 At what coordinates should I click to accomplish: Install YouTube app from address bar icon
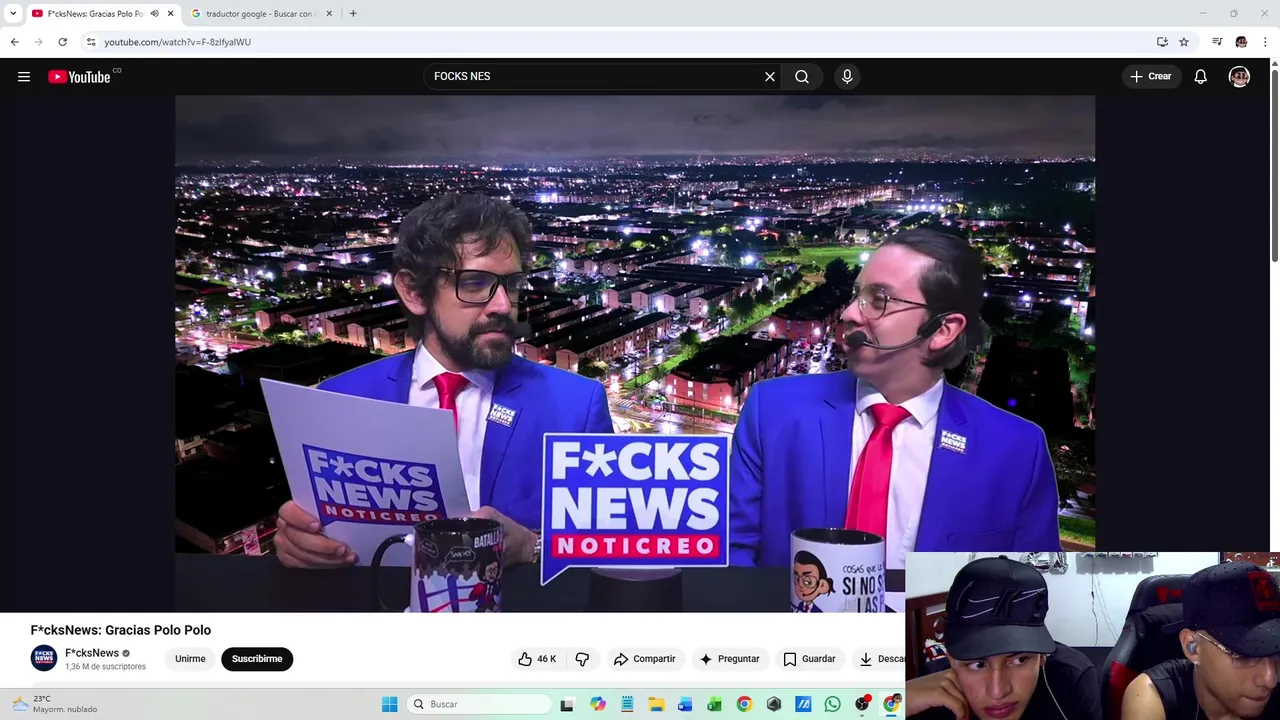pyautogui.click(x=1162, y=42)
